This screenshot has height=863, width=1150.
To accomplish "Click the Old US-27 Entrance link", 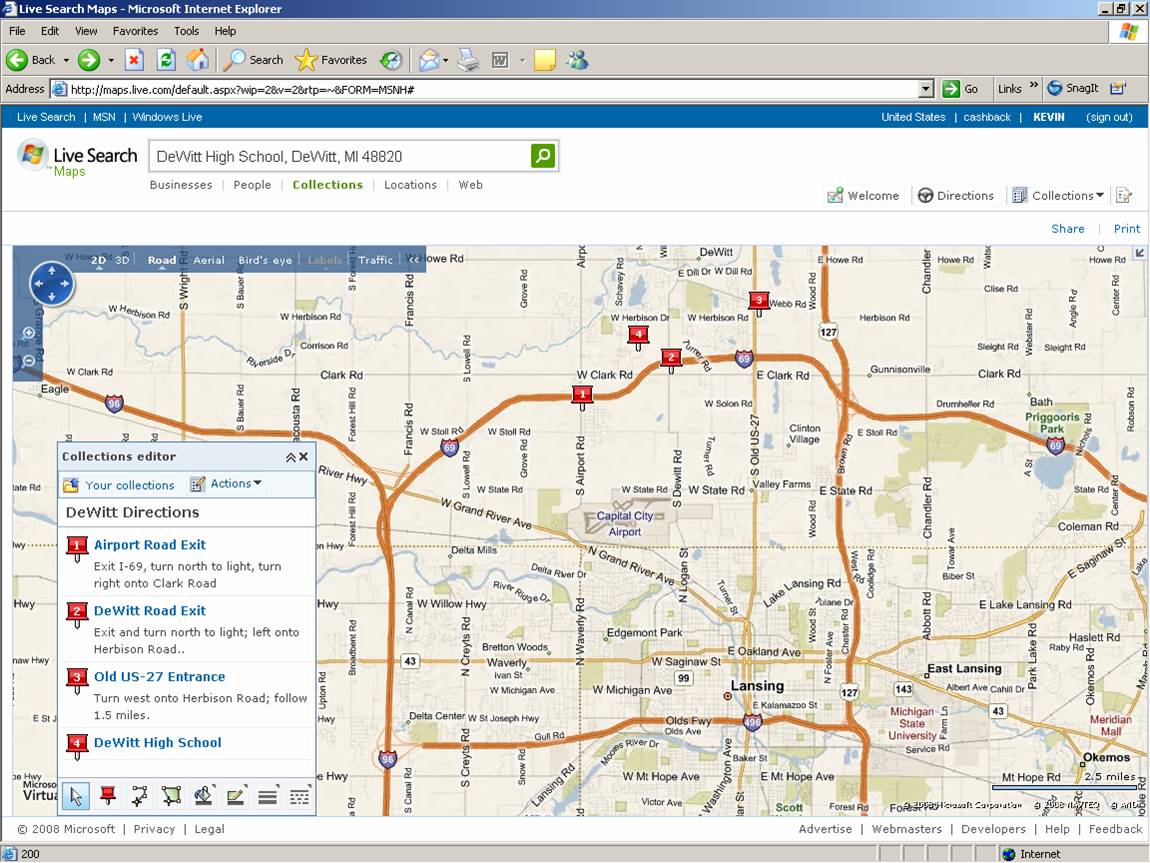I will pyautogui.click(x=159, y=677).
